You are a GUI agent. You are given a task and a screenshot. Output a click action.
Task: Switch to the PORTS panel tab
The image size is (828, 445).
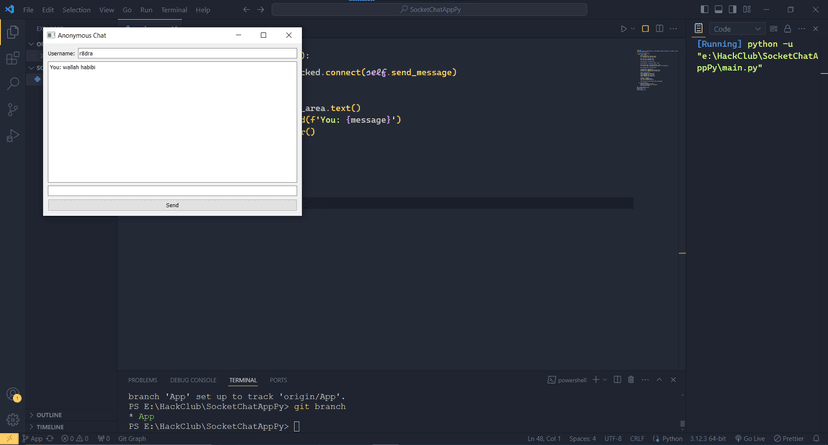(x=278, y=380)
